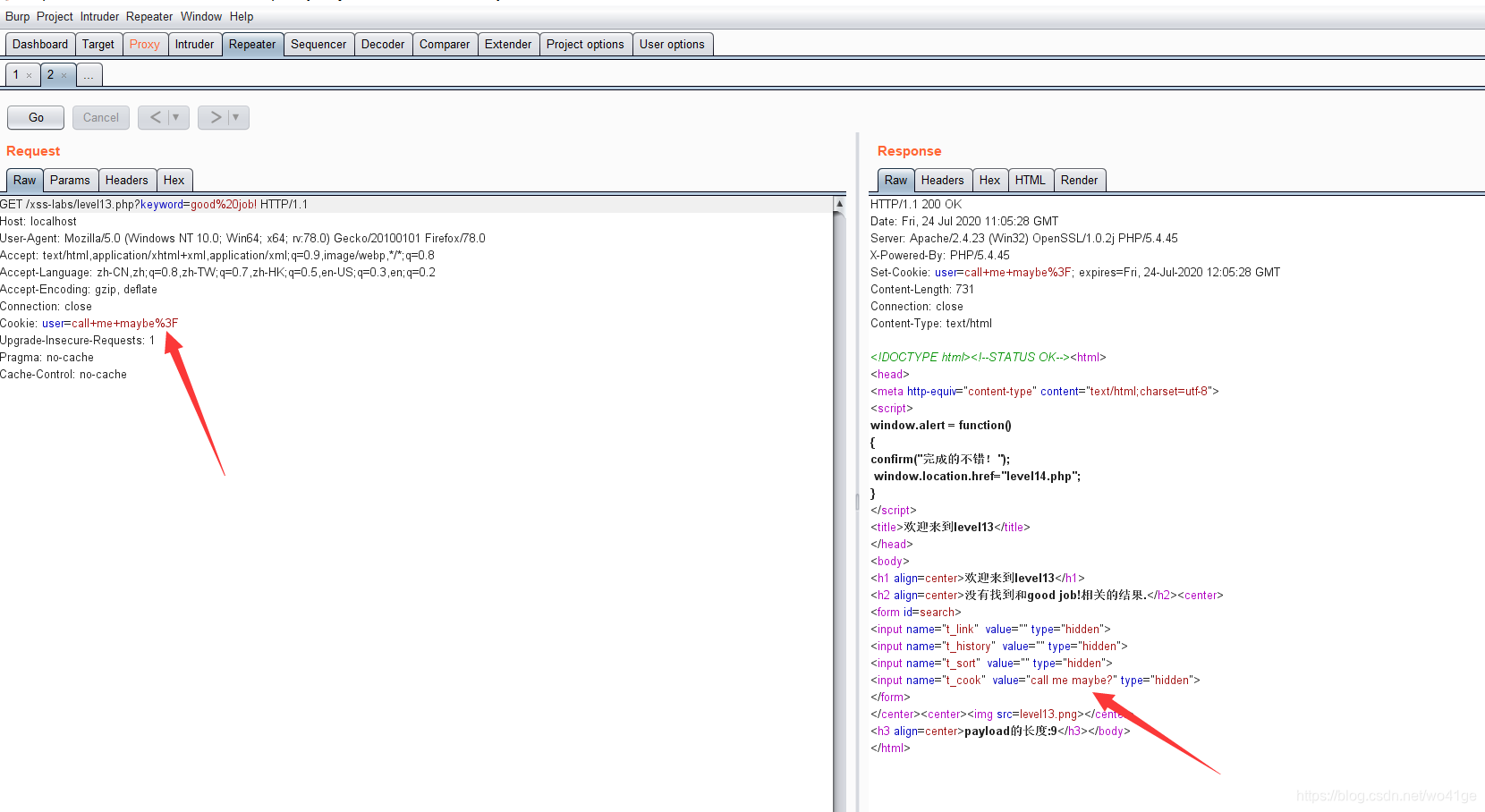Click the request scrollbar up arrow

(x=839, y=204)
